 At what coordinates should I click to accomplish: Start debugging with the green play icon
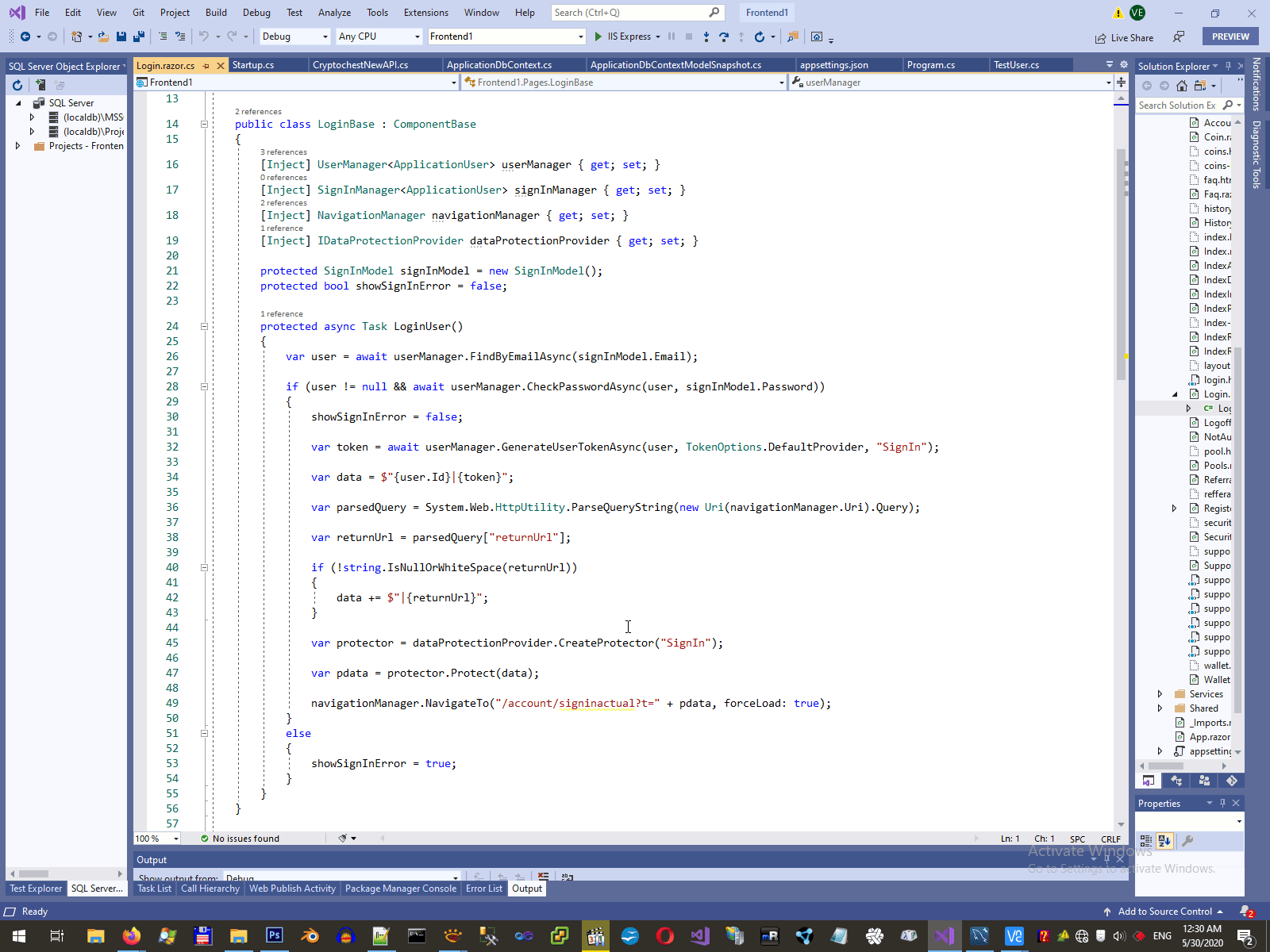click(x=598, y=36)
